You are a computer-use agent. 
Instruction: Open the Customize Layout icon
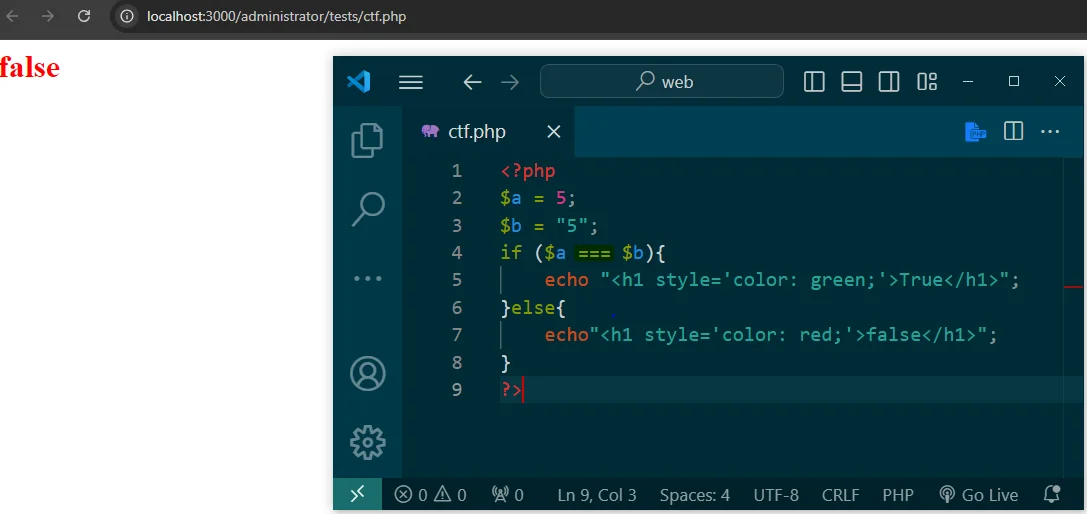[x=927, y=82]
